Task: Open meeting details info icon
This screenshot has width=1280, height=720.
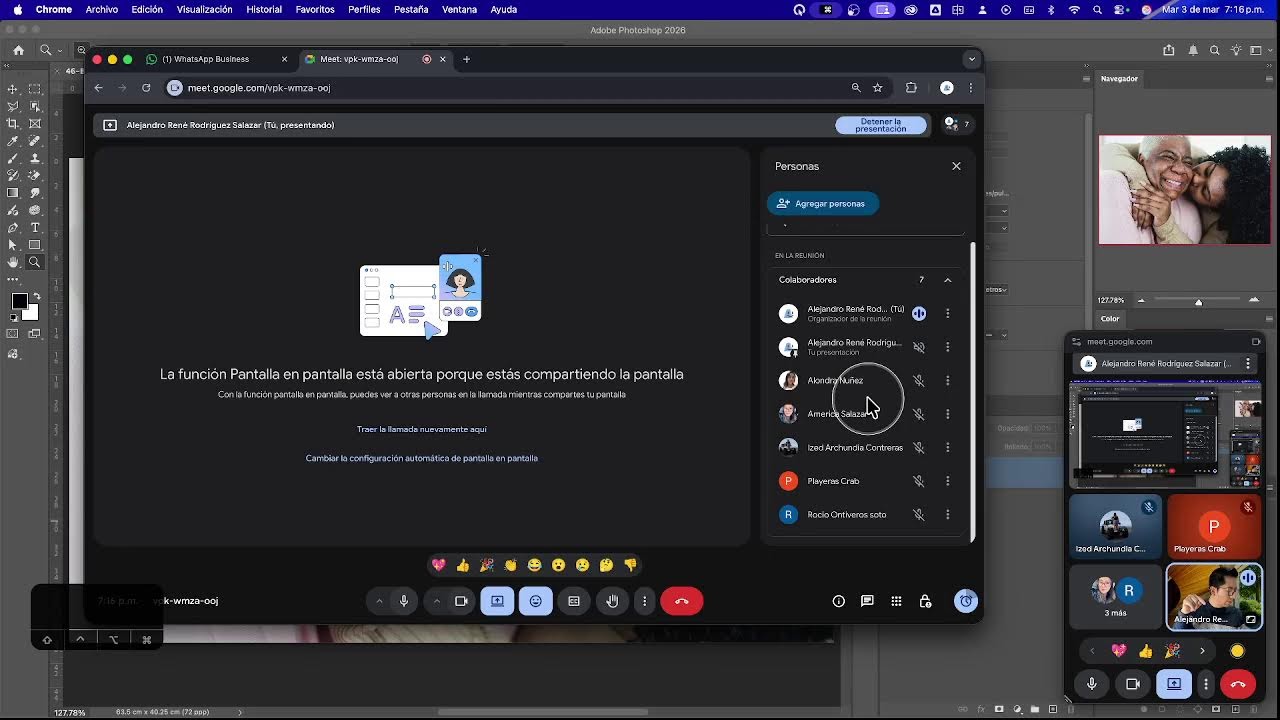Action: 839,601
